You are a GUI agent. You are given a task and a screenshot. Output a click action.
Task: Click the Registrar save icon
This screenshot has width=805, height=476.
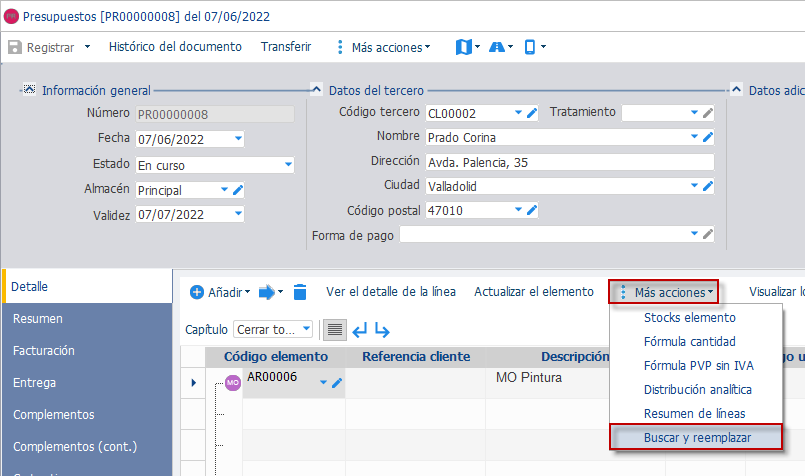coord(15,47)
